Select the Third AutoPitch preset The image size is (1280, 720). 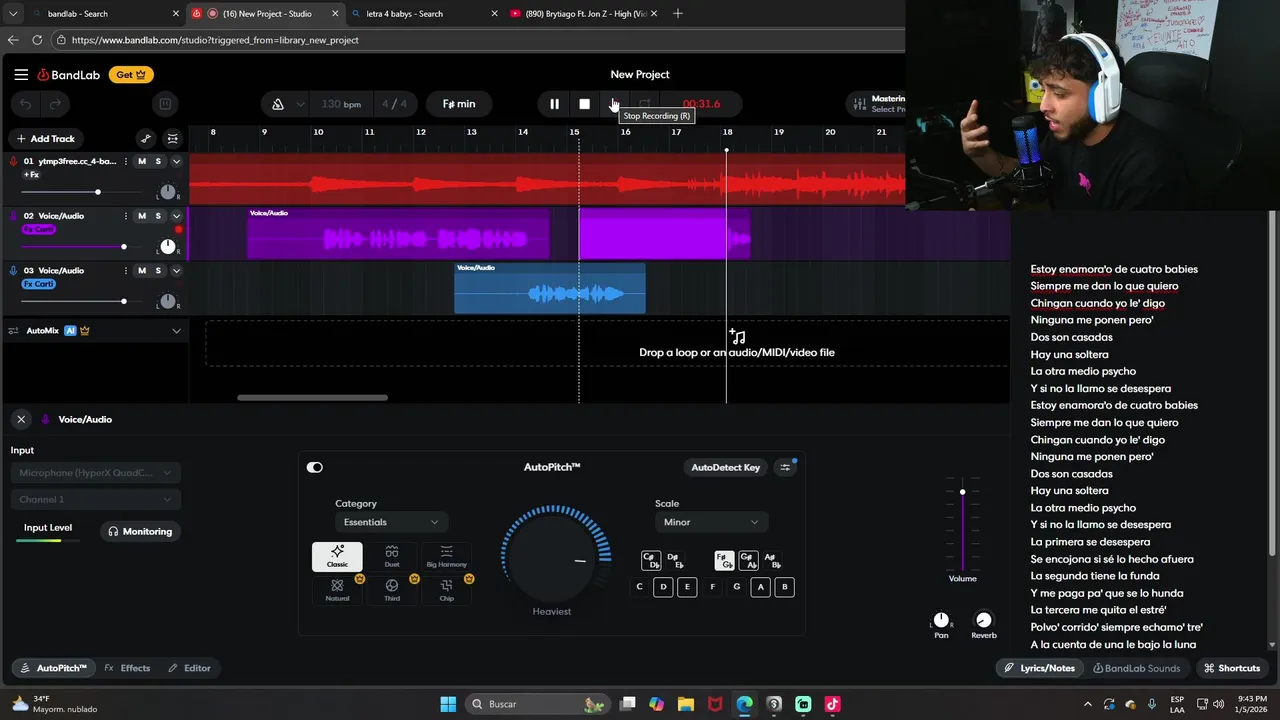392,590
